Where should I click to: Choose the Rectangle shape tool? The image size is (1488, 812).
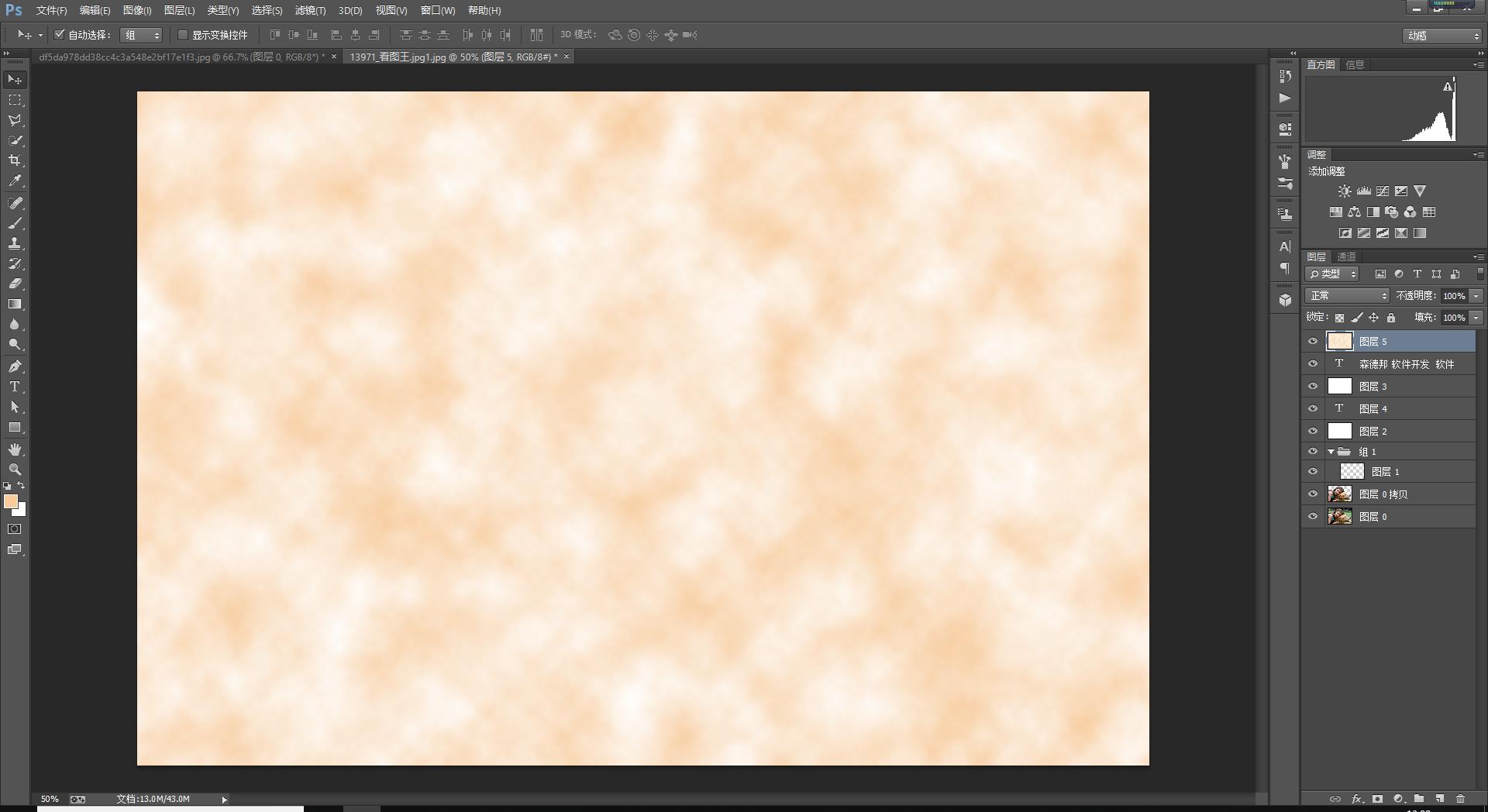(15, 427)
